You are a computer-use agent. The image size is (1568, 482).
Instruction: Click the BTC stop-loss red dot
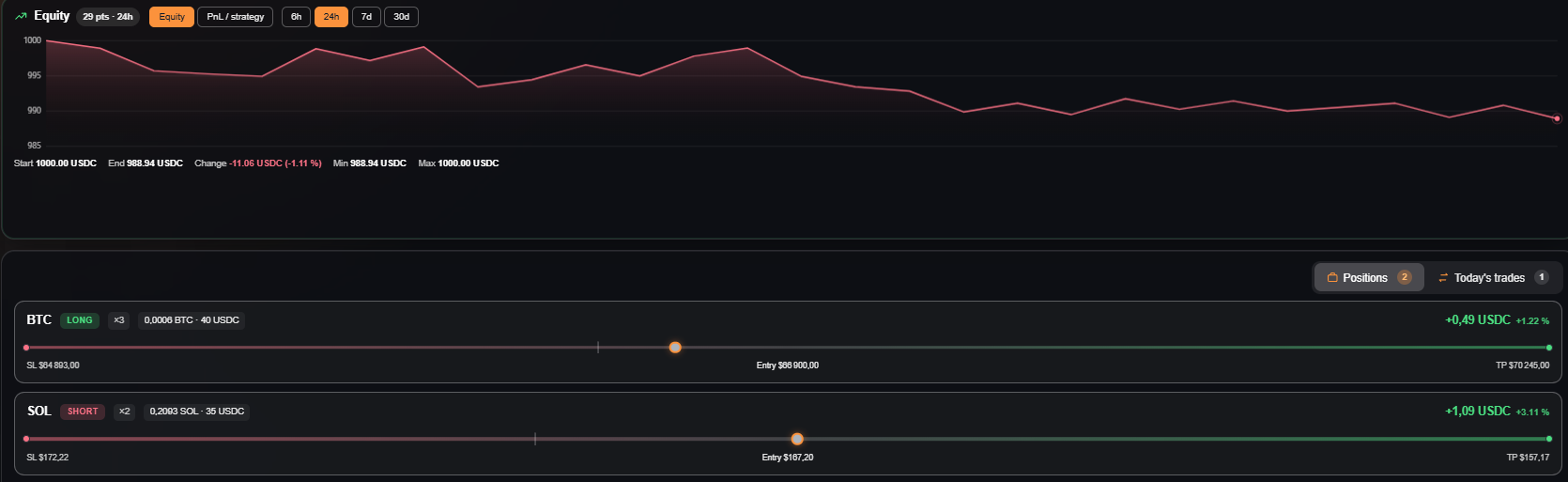point(26,348)
